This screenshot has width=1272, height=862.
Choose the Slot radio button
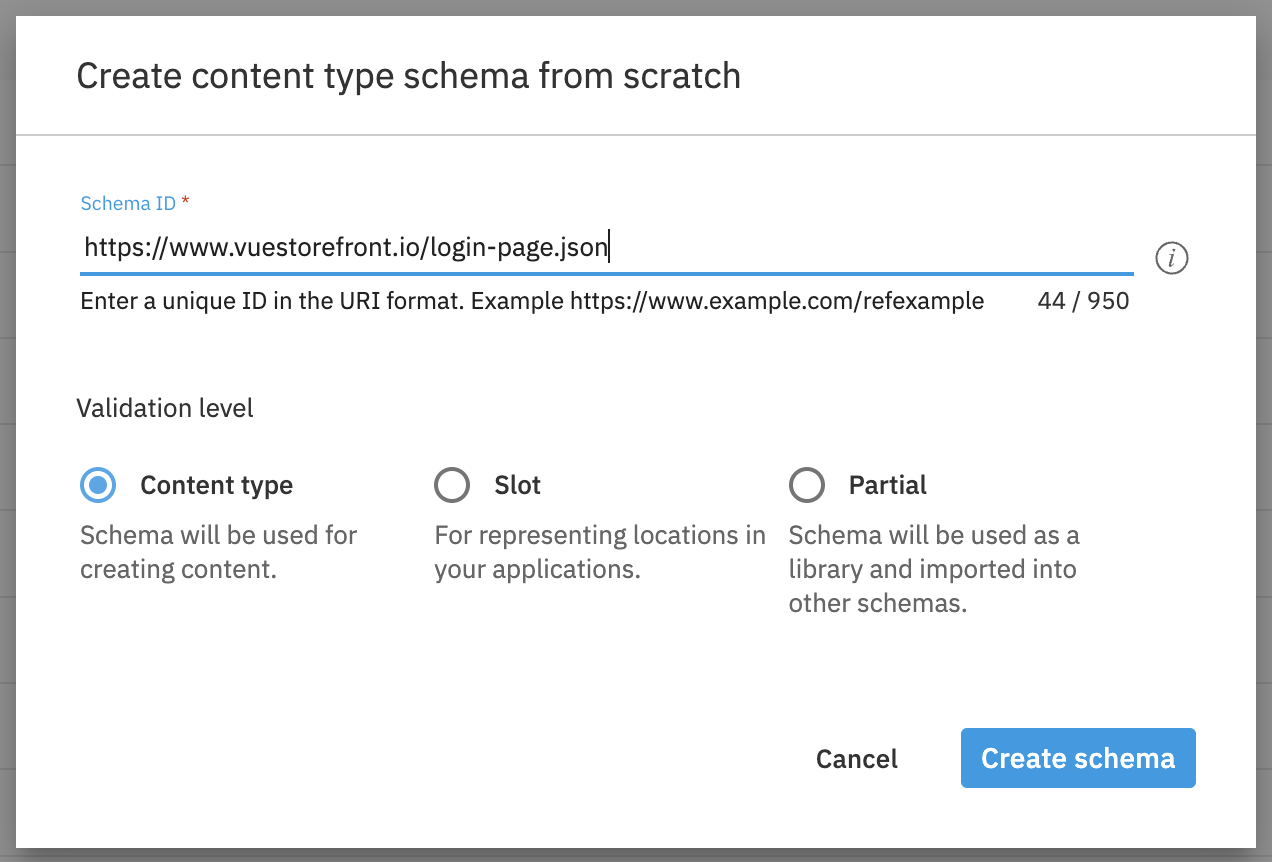point(452,485)
